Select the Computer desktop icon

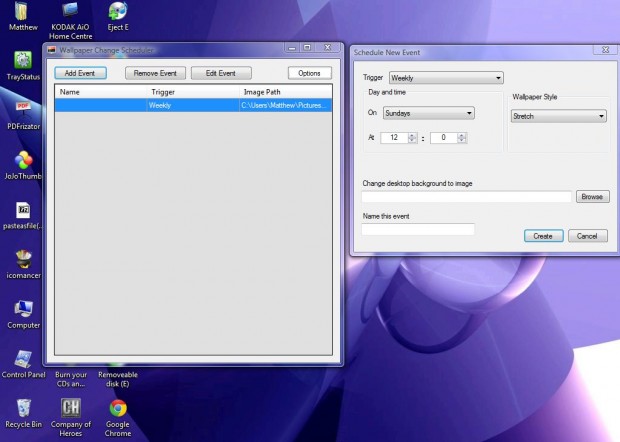pyautogui.click(x=23, y=308)
